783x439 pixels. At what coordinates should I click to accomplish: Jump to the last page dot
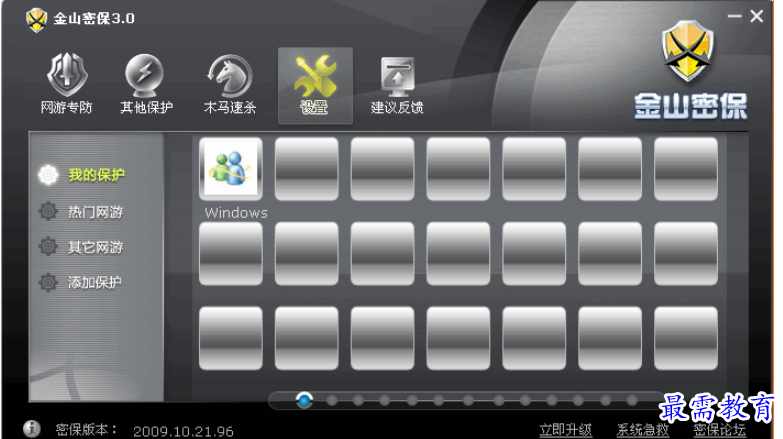tap(632, 400)
